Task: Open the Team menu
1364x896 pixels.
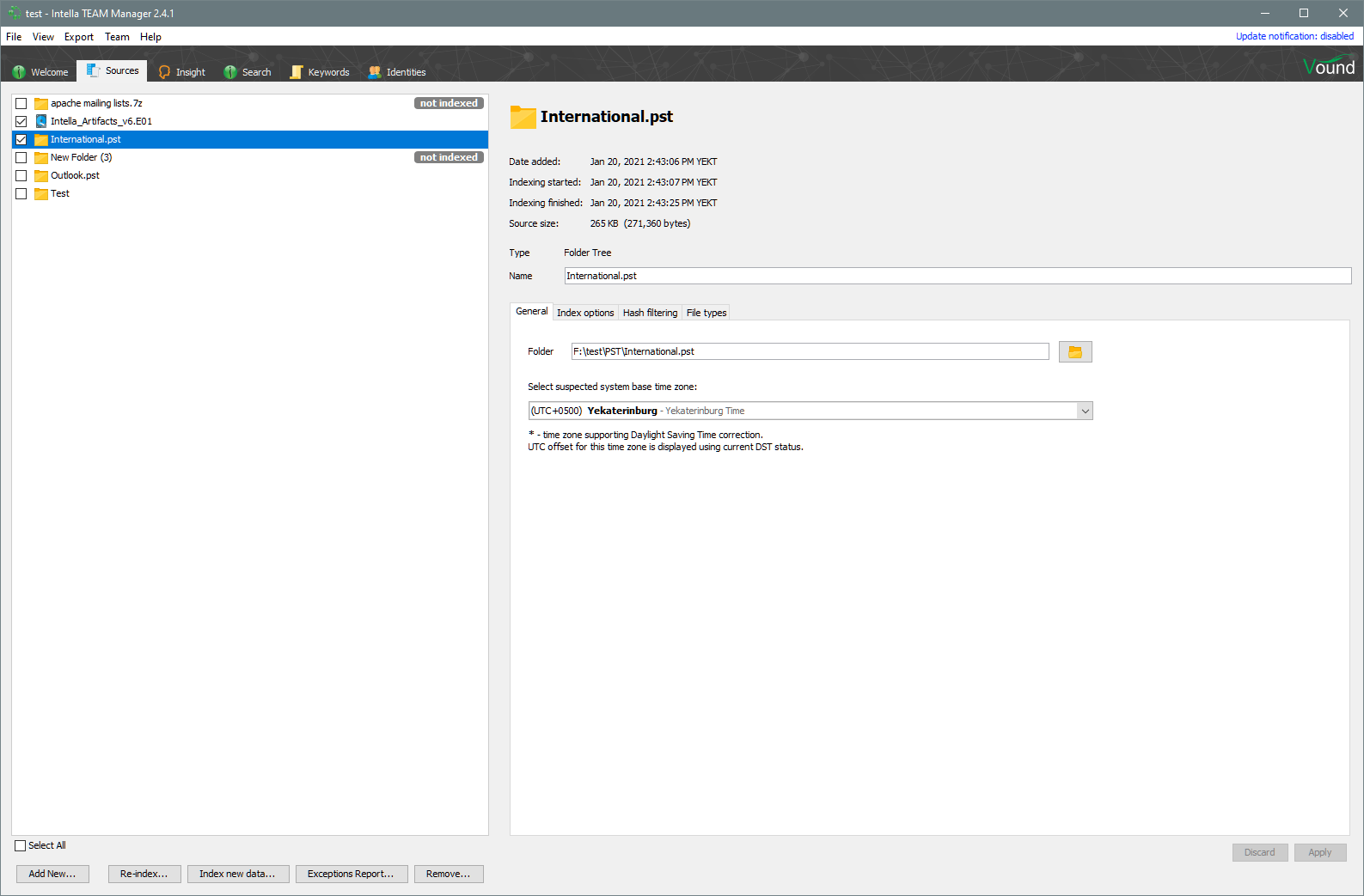Action: point(117,37)
